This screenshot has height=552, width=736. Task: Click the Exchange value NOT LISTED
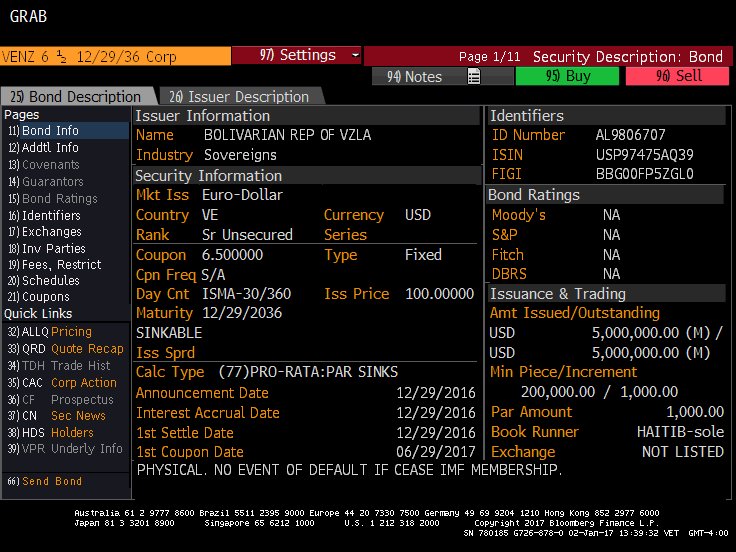(683, 452)
